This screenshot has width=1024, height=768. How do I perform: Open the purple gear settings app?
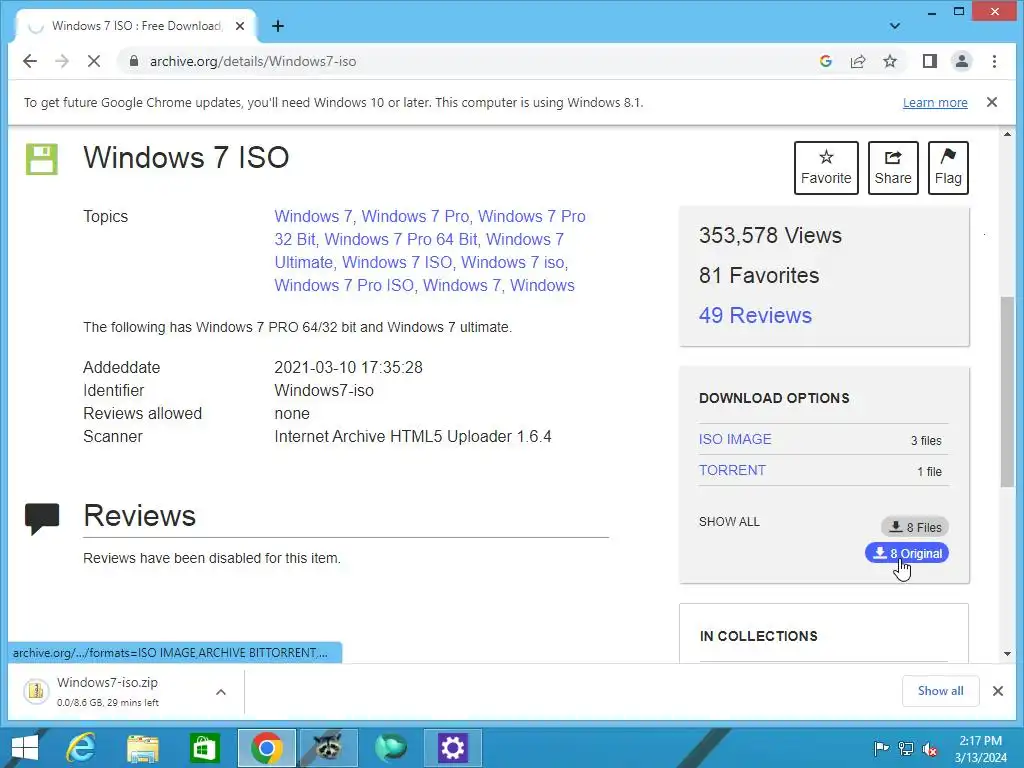pos(453,748)
